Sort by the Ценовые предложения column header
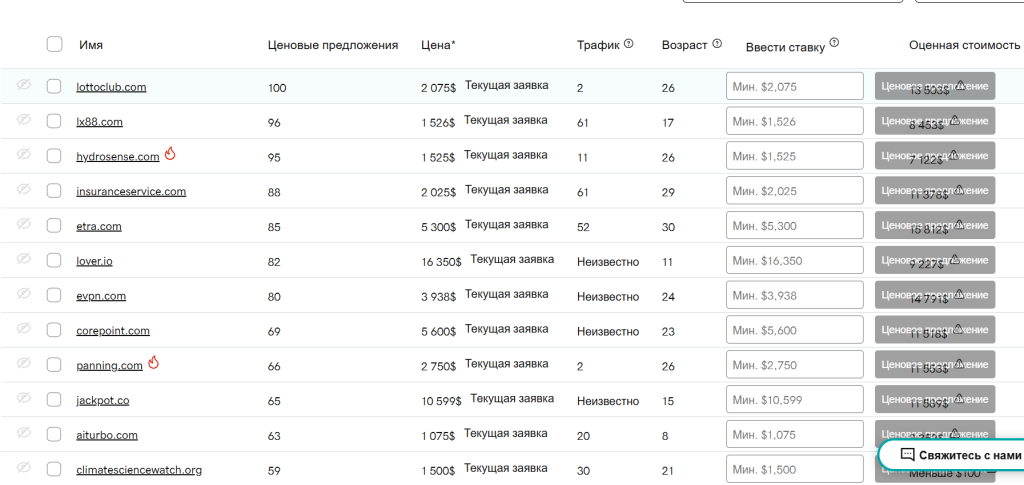Viewport: 1024px width, 485px height. pos(333,45)
